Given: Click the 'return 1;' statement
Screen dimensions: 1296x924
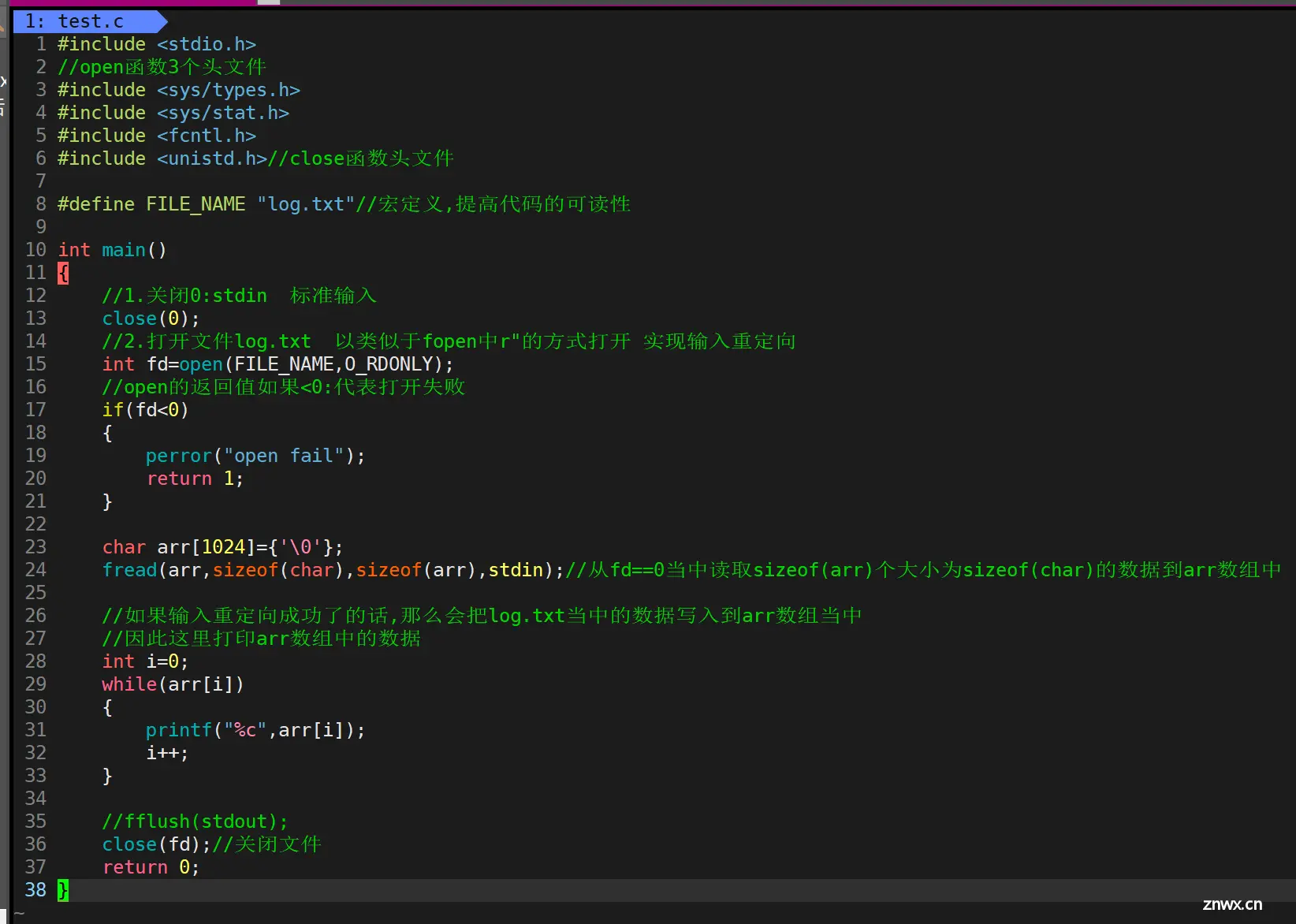Looking at the screenshot, I should [195, 479].
